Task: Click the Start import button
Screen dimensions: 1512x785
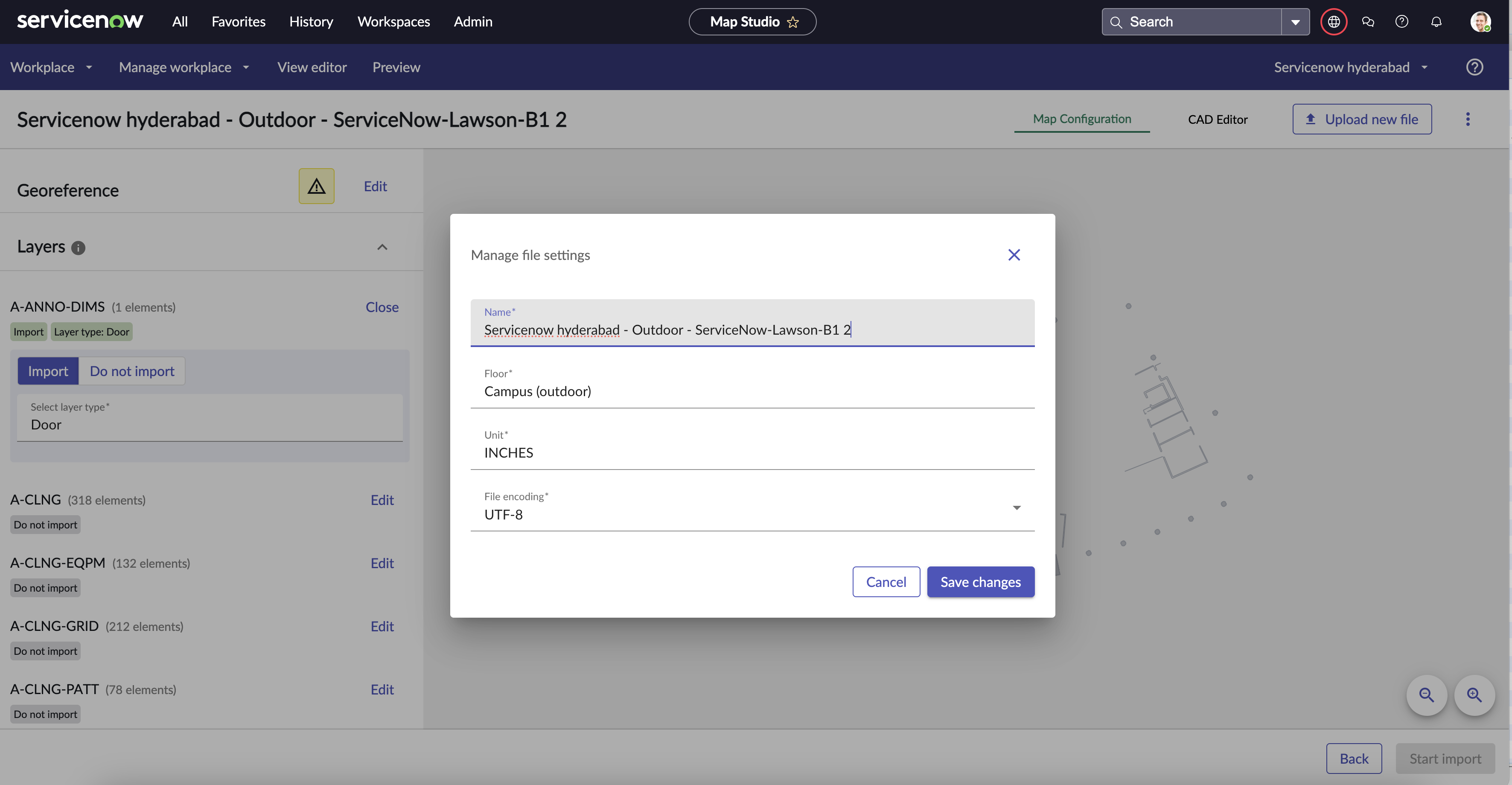Action: click(x=1445, y=759)
